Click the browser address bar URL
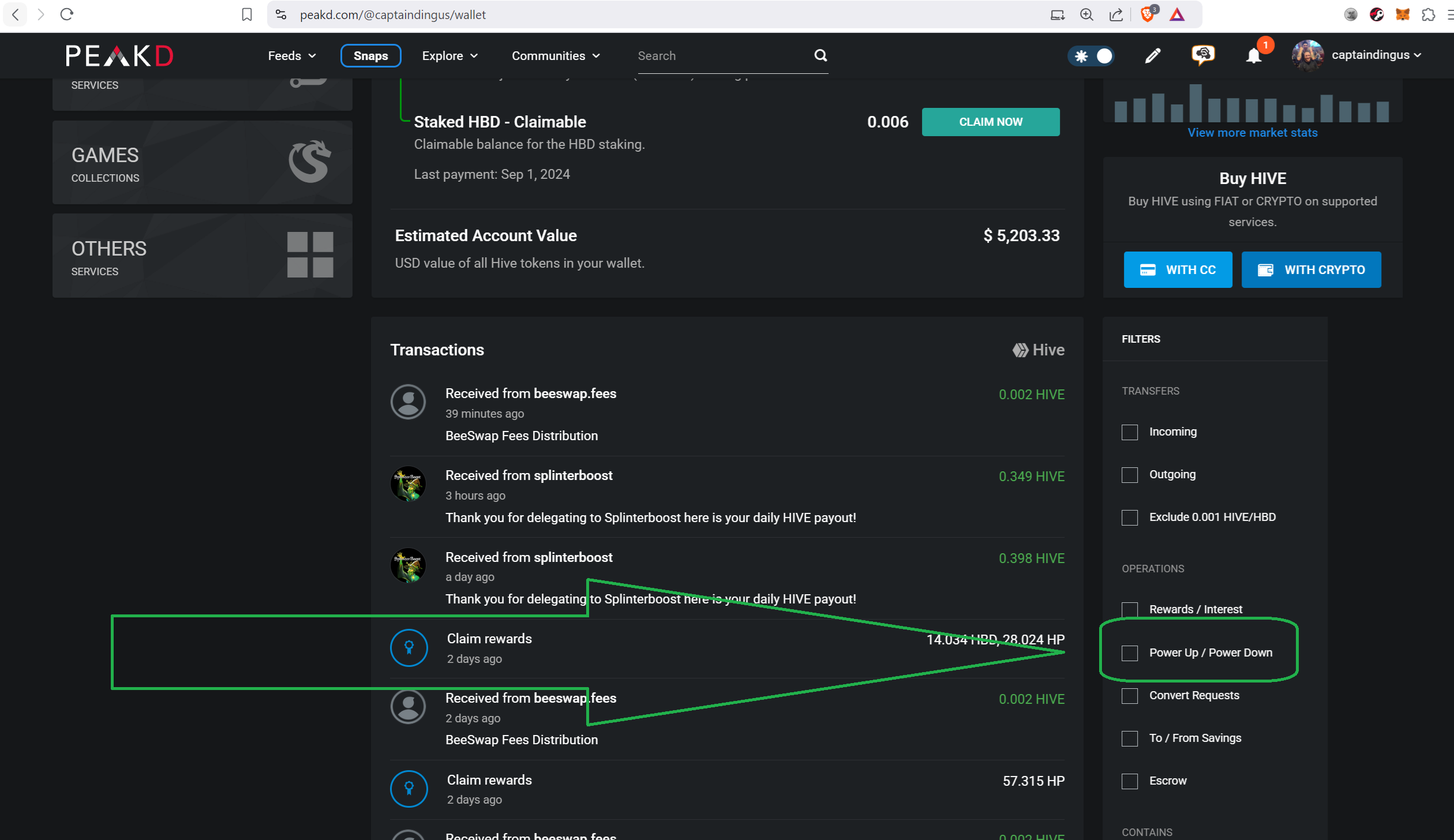The width and height of the screenshot is (1454, 840). point(393,14)
